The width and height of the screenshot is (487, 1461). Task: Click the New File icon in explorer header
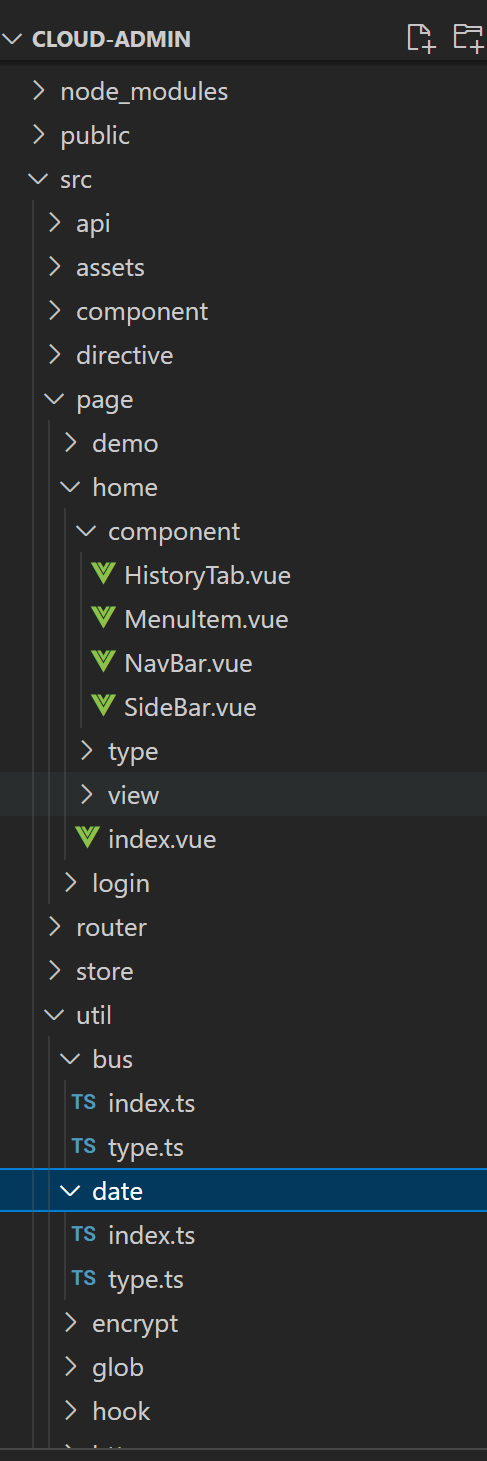[x=422, y=38]
